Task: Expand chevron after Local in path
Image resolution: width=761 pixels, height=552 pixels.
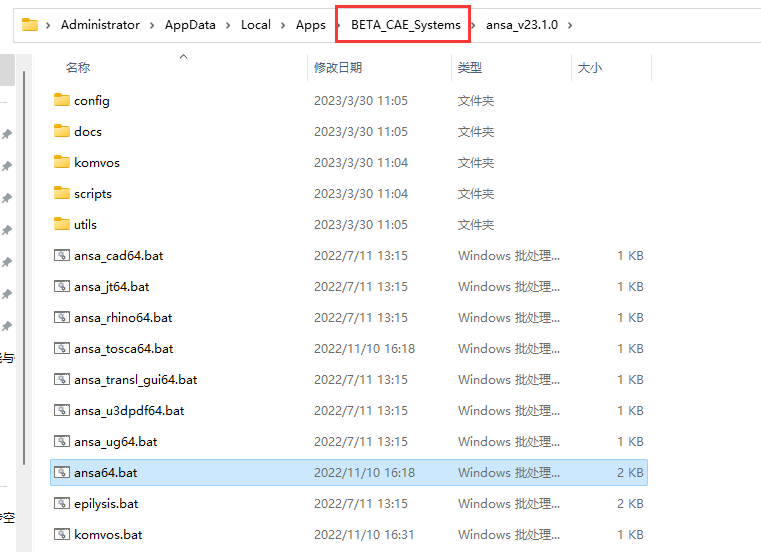Action: tap(283, 25)
